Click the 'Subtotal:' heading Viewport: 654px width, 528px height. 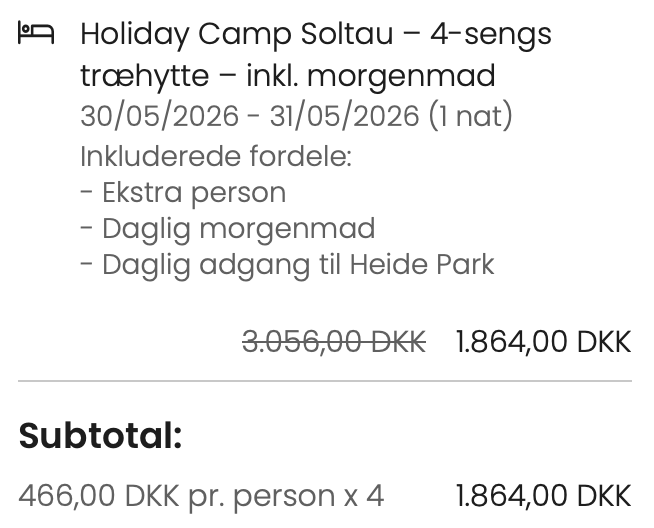[x=100, y=436]
